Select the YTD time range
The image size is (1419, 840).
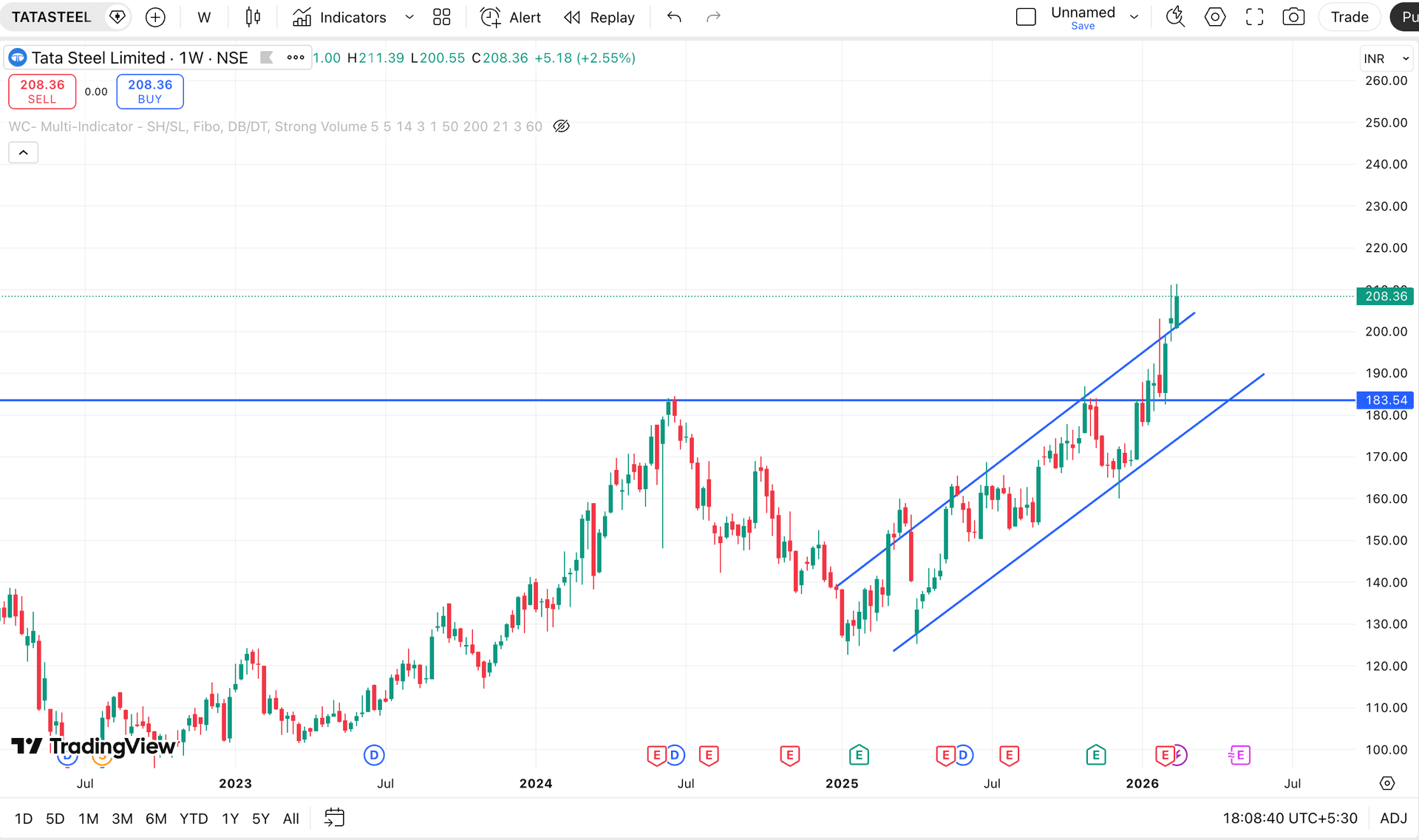pyautogui.click(x=194, y=819)
